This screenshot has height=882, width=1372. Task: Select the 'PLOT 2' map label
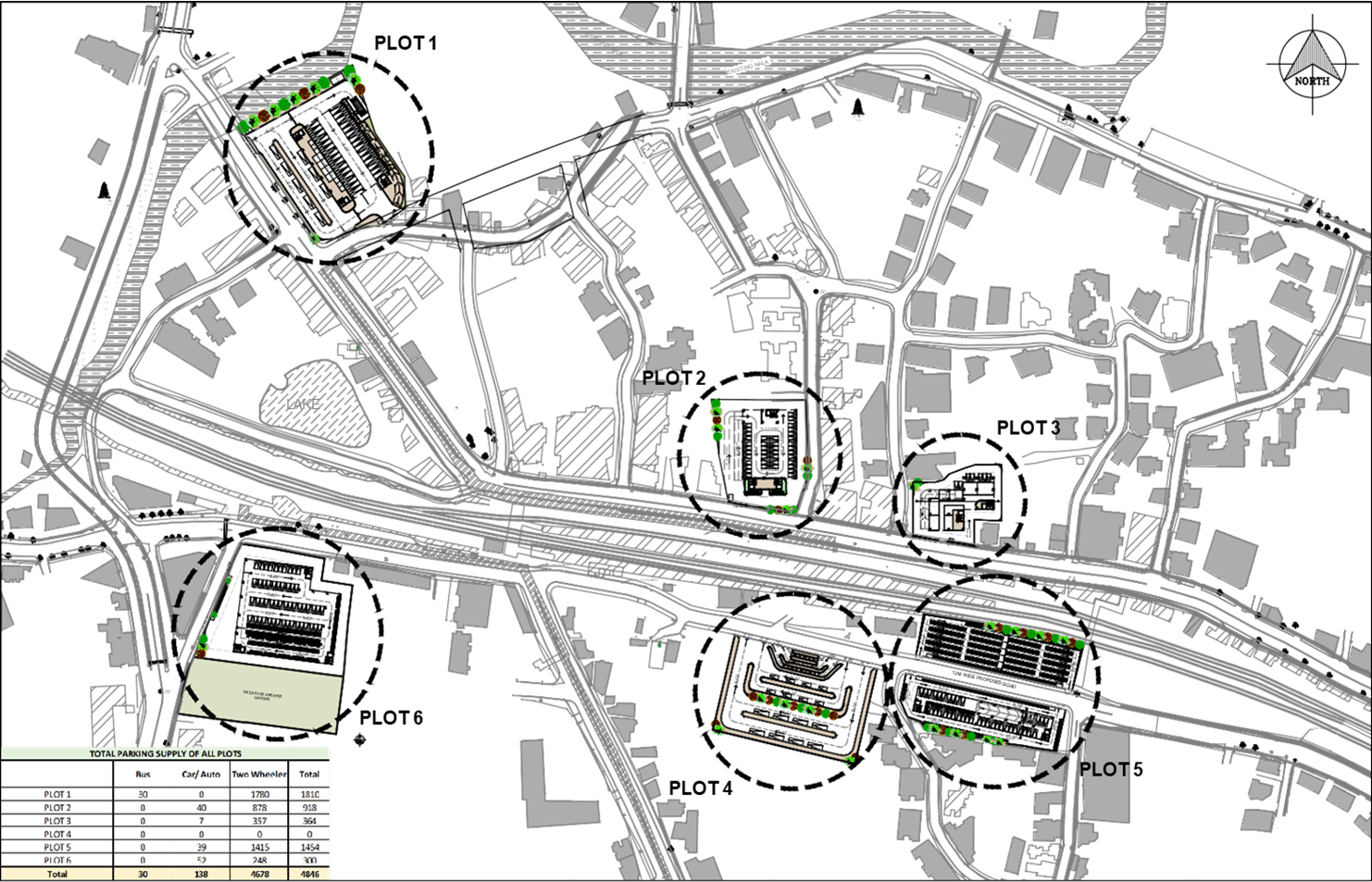click(674, 378)
